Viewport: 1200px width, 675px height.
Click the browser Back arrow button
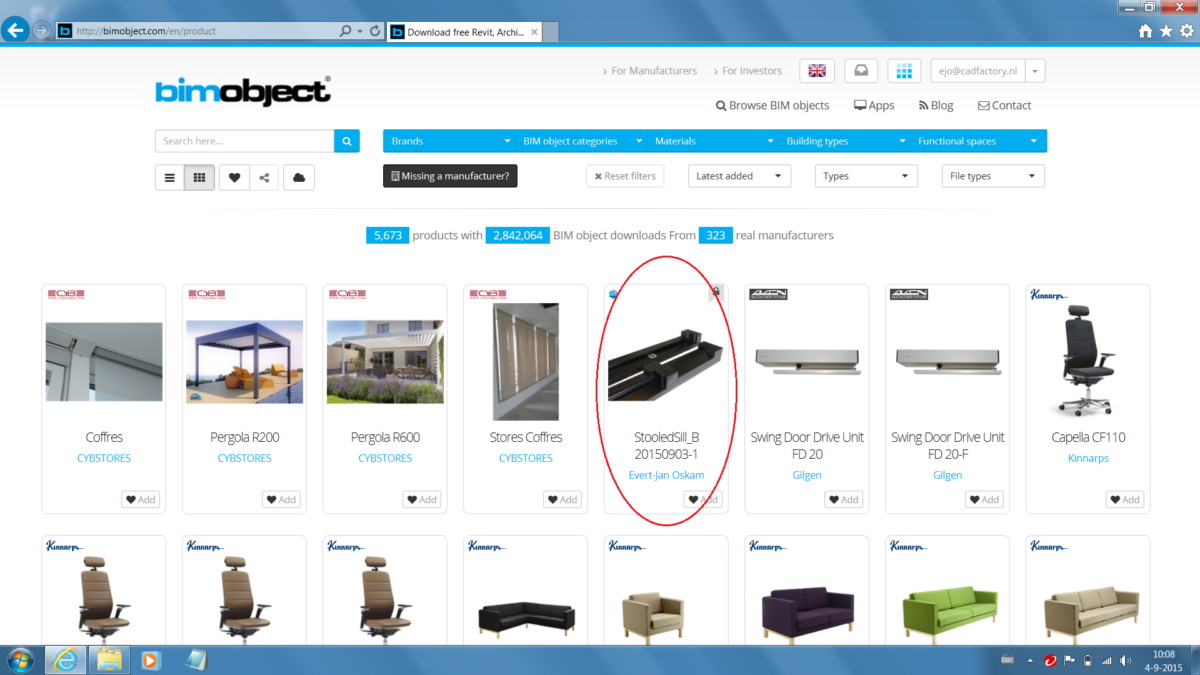(x=15, y=30)
